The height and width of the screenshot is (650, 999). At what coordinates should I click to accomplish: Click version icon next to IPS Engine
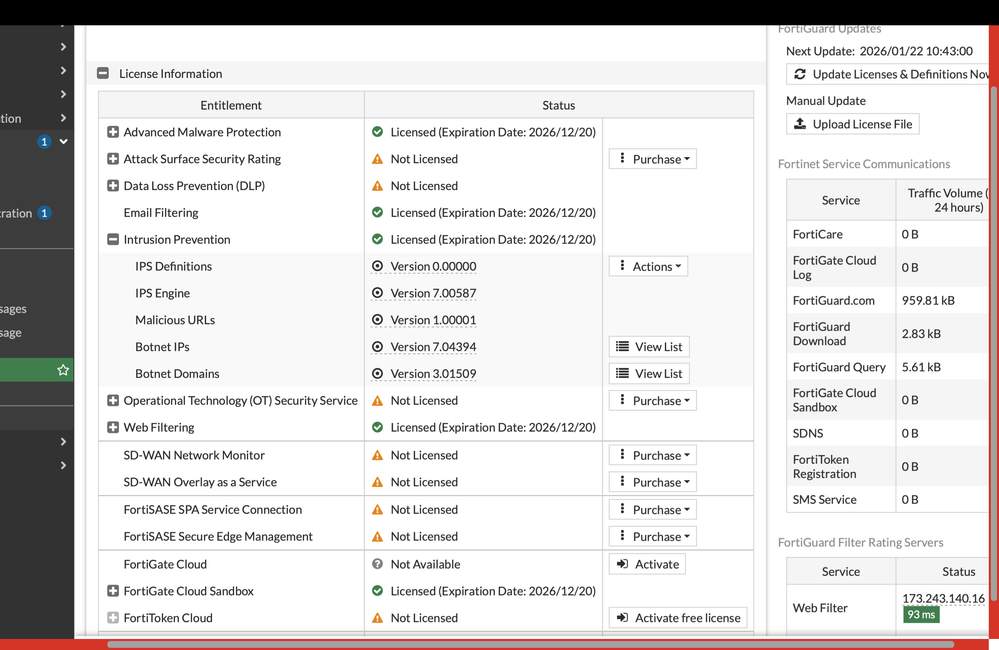377,293
